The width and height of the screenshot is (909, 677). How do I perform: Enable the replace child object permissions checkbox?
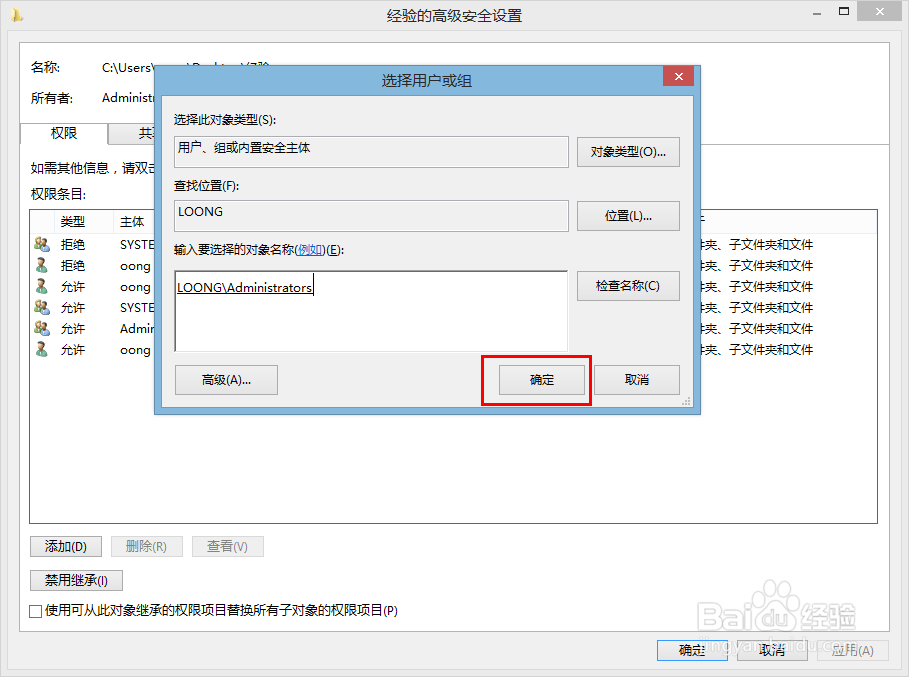pyautogui.click(x=35, y=610)
